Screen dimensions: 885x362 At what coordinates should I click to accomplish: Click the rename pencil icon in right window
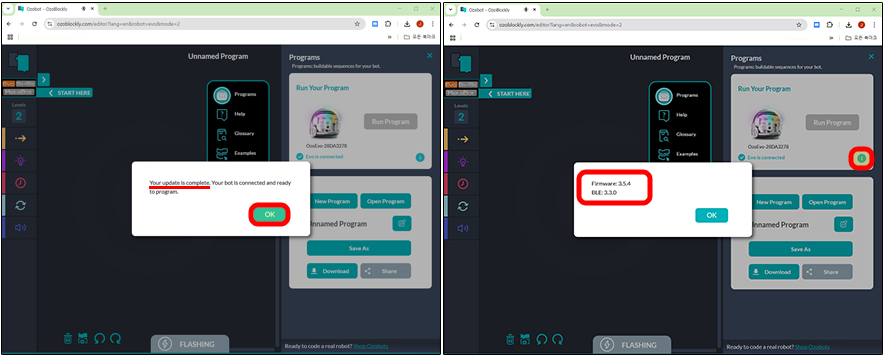click(x=843, y=224)
